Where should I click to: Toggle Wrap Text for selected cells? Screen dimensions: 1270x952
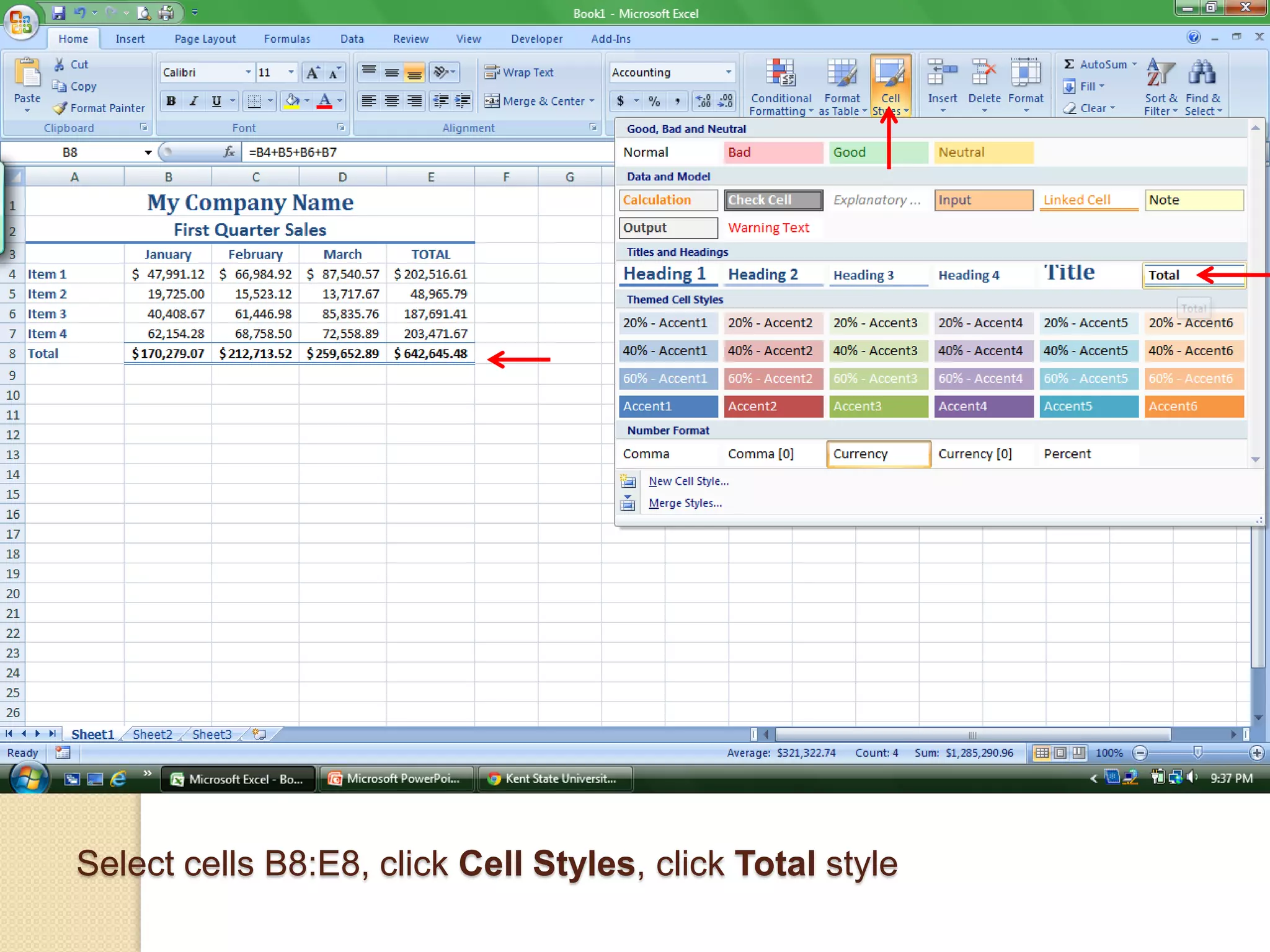point(519,73)
